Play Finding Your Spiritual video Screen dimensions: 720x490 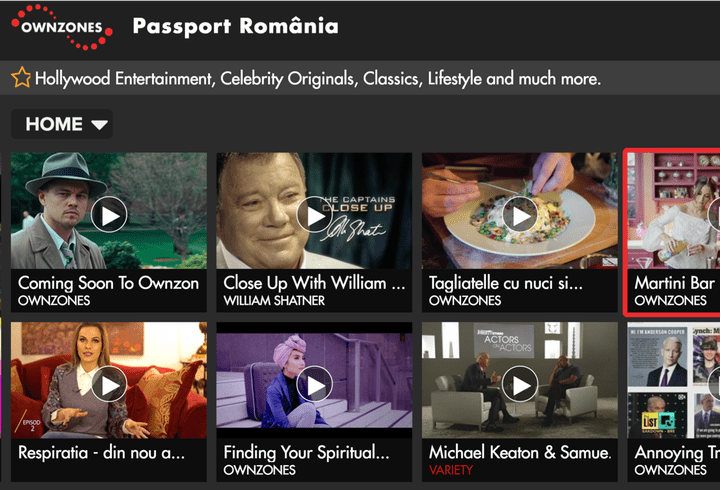tap(314, 384)
